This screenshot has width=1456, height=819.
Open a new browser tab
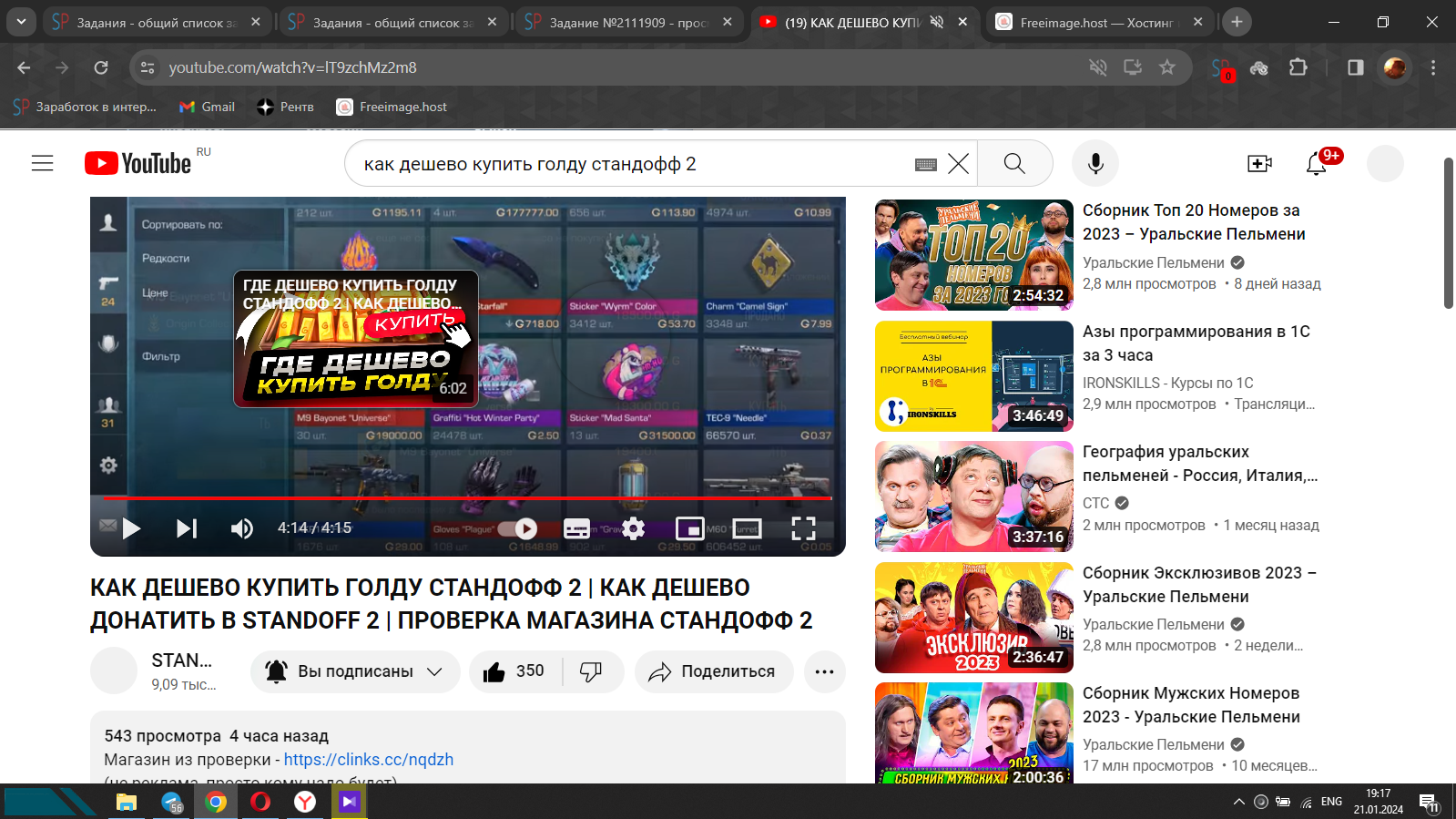pyautogui.click(x=1237, y=22)
